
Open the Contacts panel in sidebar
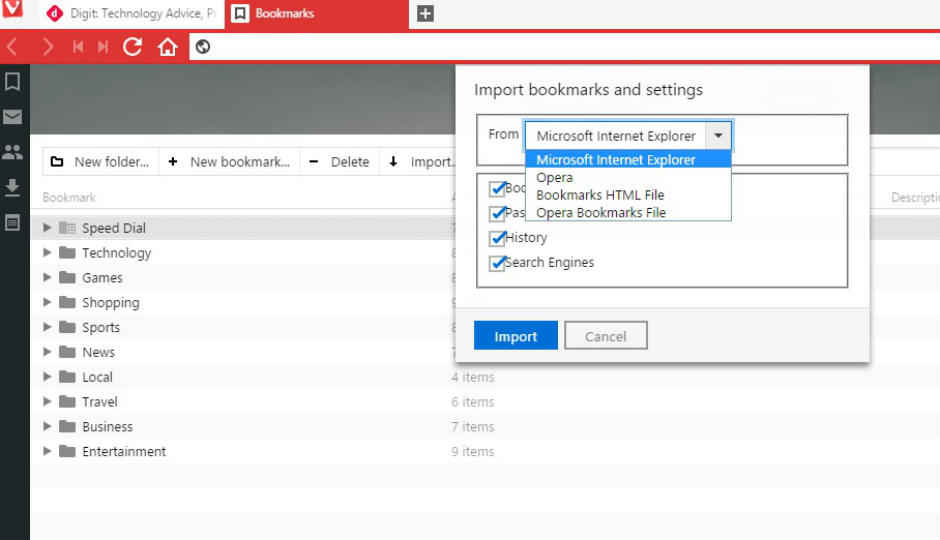click(12, 152)
